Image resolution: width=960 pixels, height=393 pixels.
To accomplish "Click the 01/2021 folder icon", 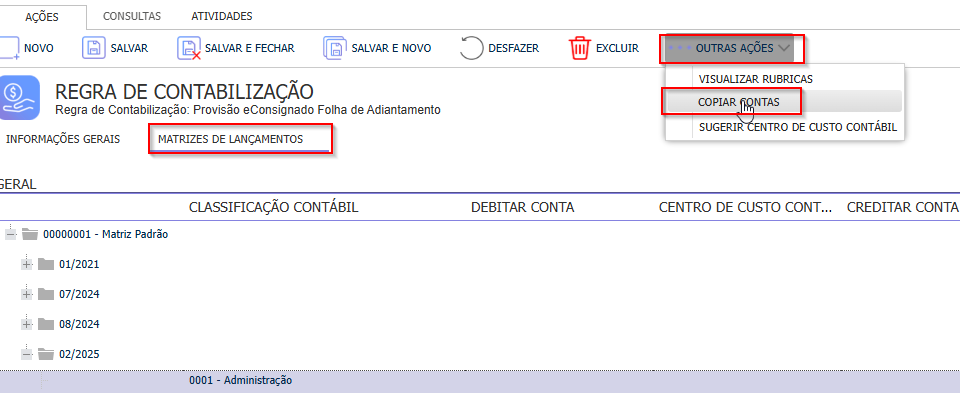I will pyautogui.click(x=46, y=264).
